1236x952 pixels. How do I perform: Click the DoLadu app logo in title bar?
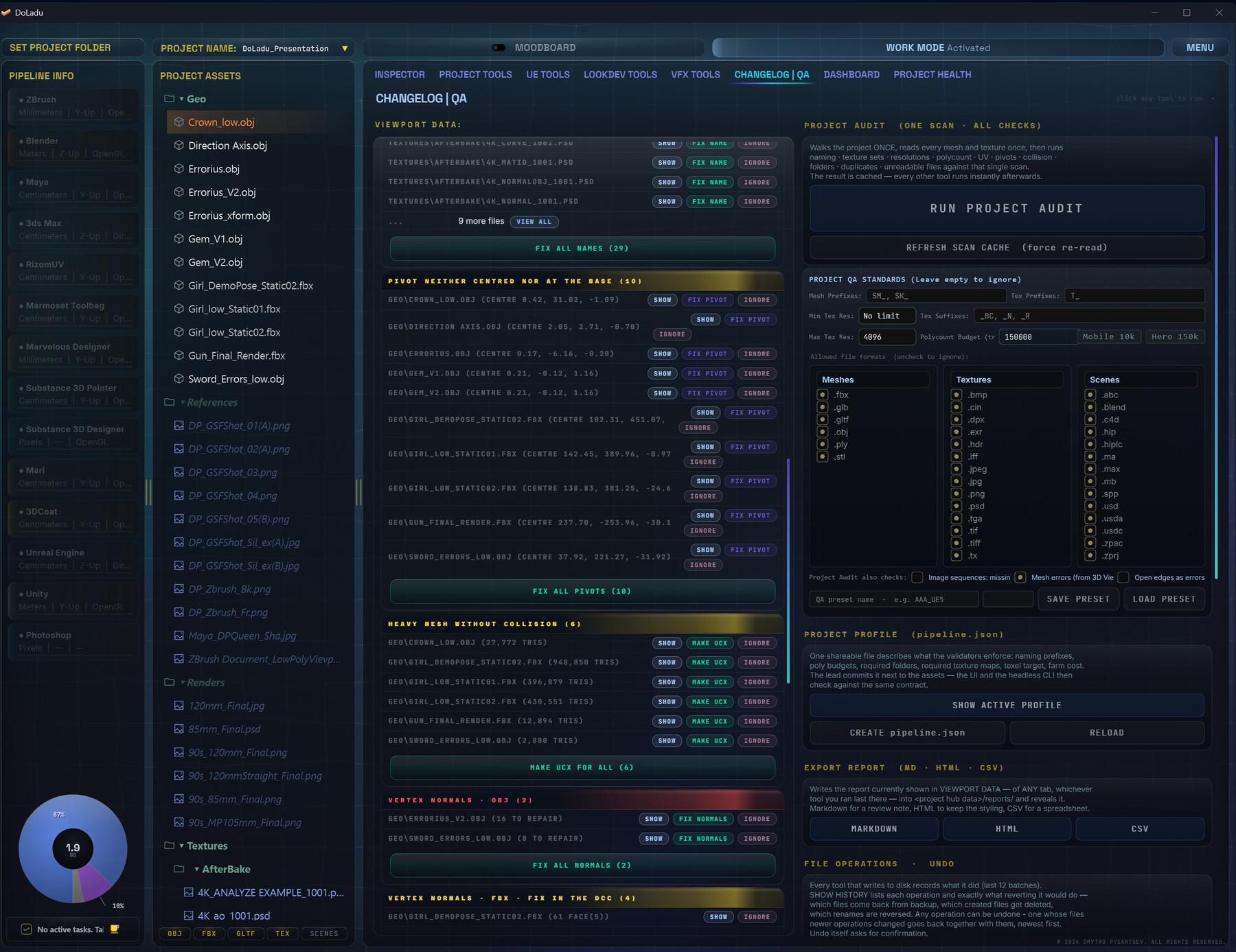point(6,12)
